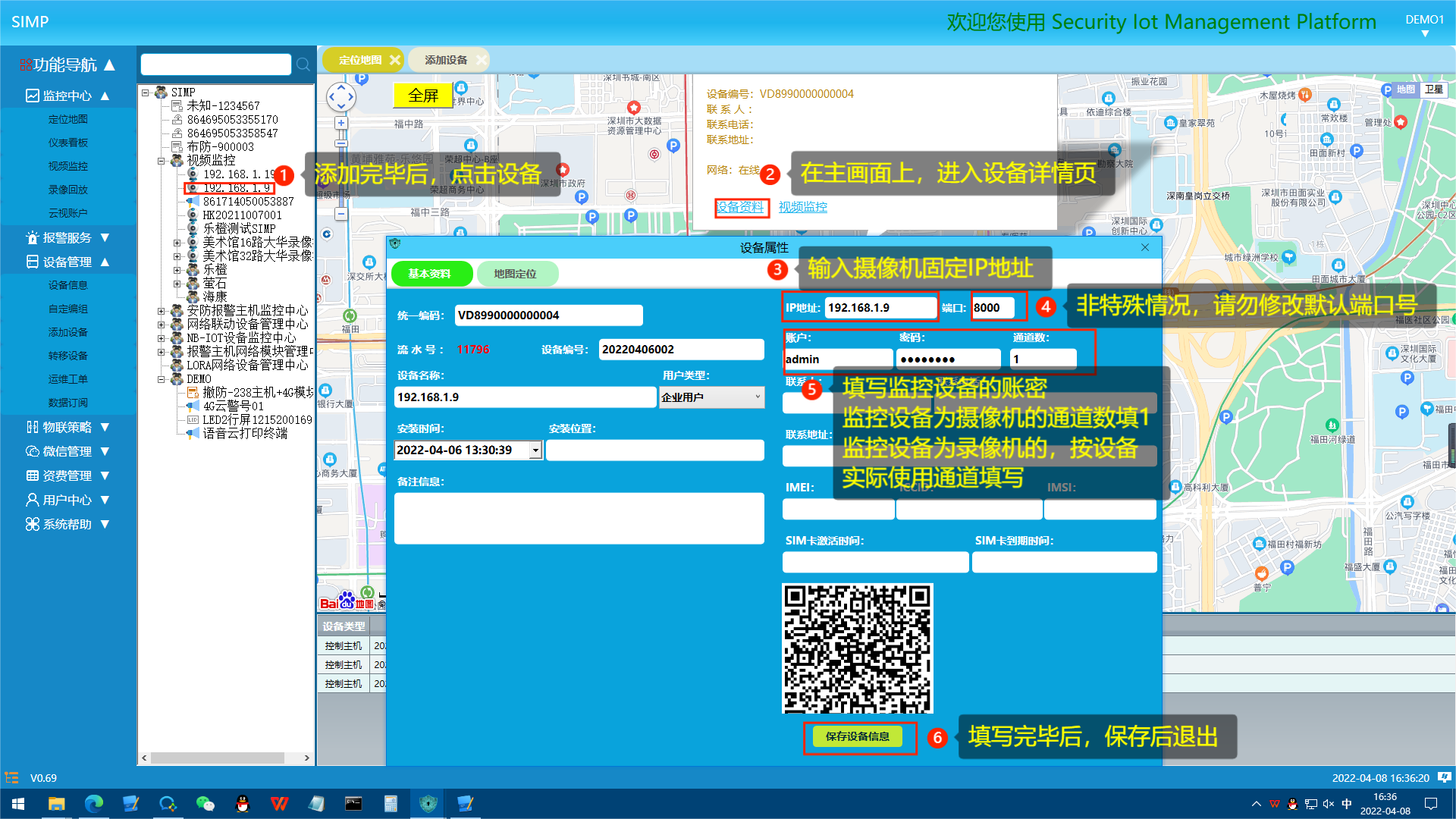Open WeChat from the taskbar
1456x819 pixels.
pos(206,804)
